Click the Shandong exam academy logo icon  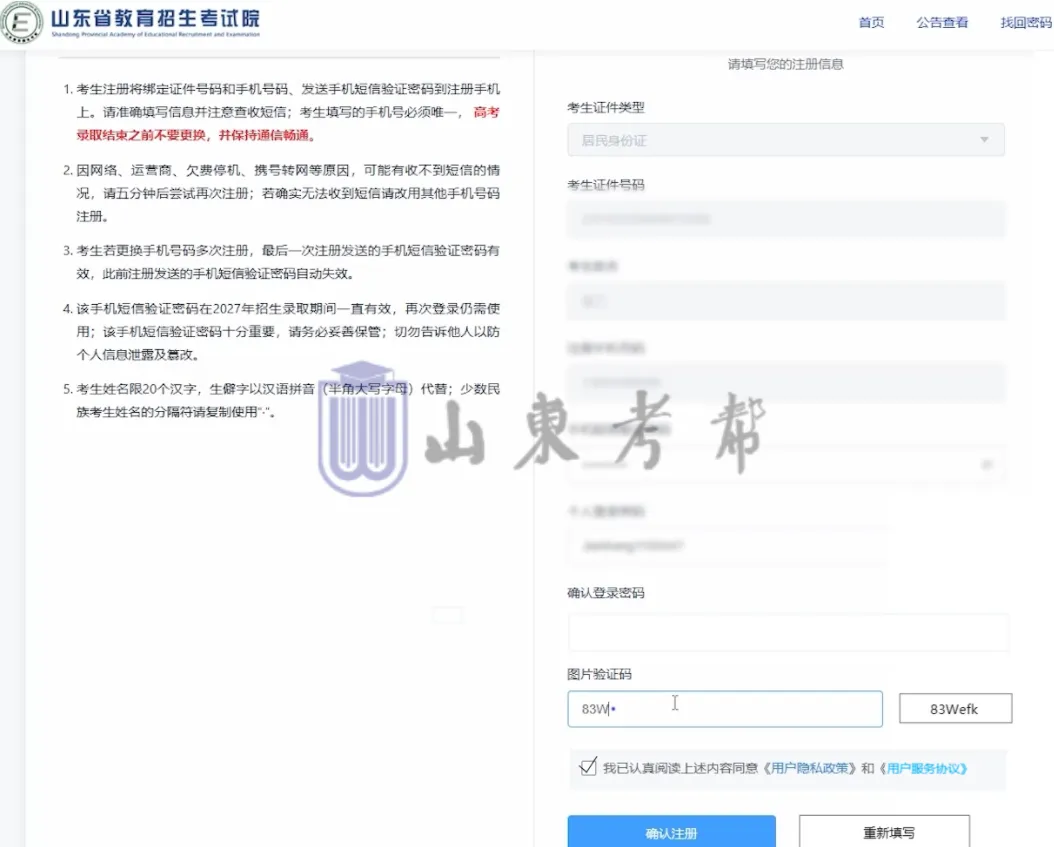point(22,22)
